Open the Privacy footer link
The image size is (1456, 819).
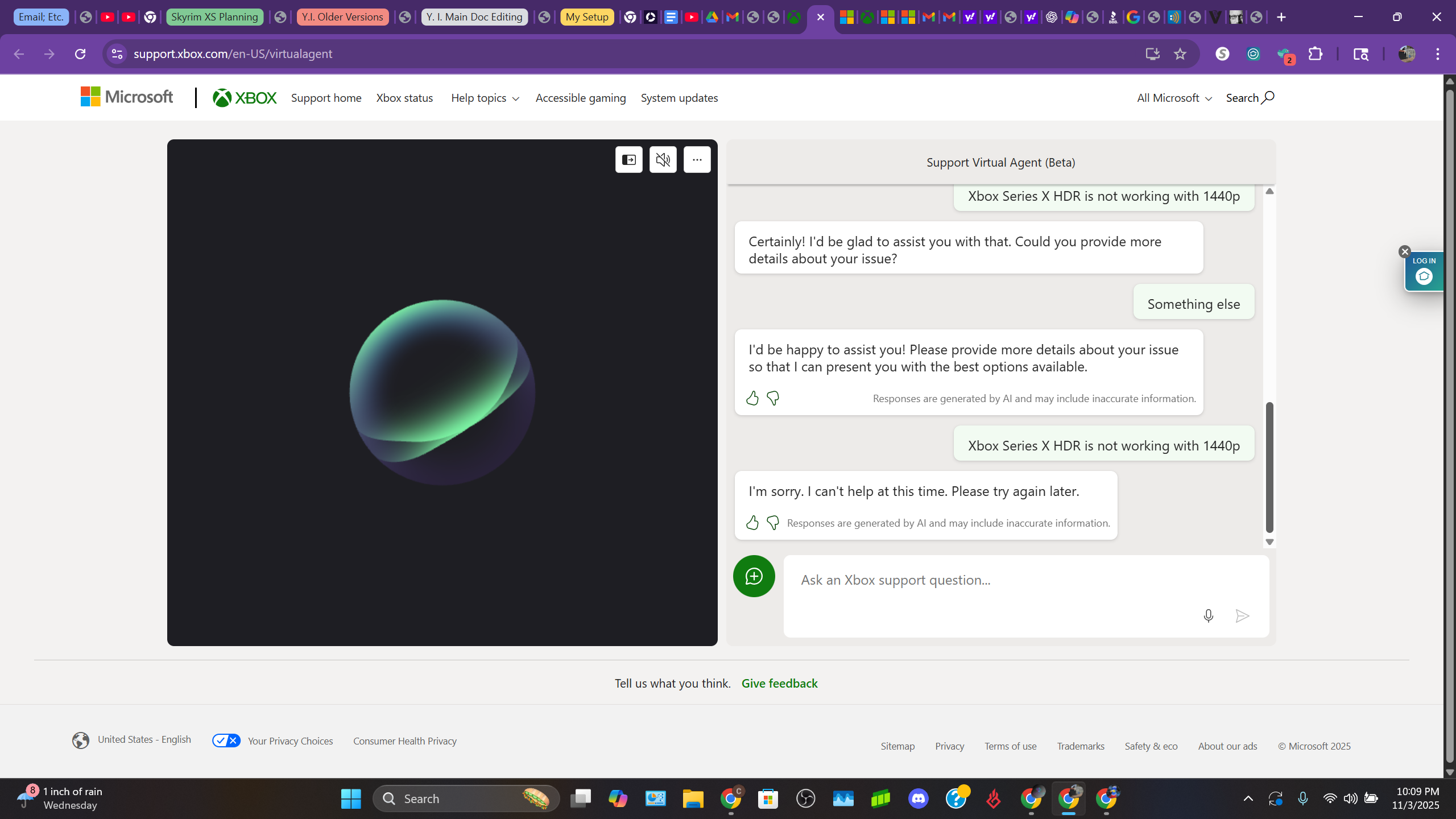[x=950, y=746]
